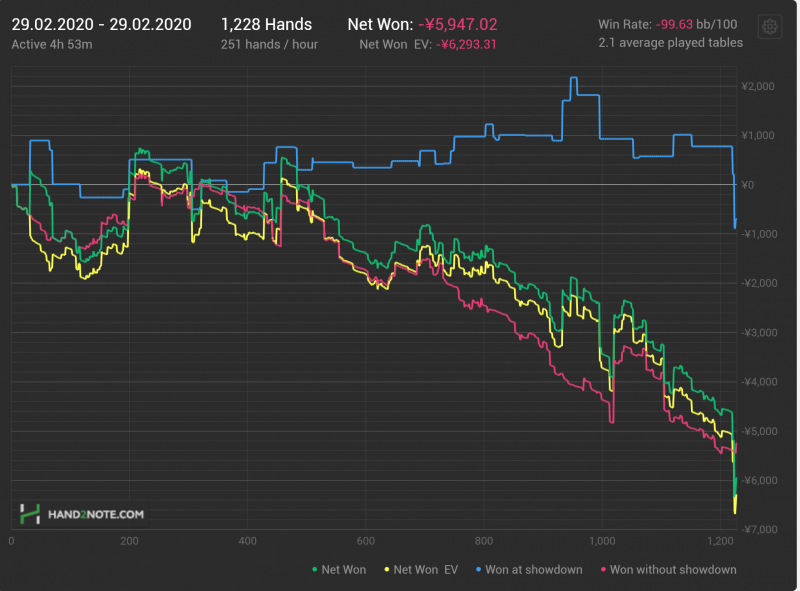Click the Active 4h 53m session duration

(52, 44)
